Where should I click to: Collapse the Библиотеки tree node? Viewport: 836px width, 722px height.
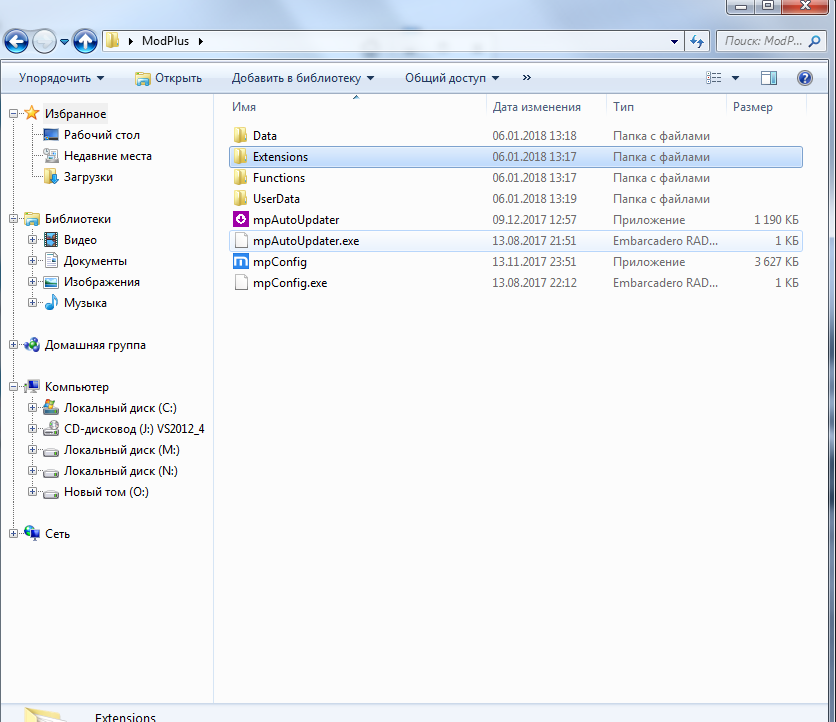pyautogui.click(x=13, y=219)
